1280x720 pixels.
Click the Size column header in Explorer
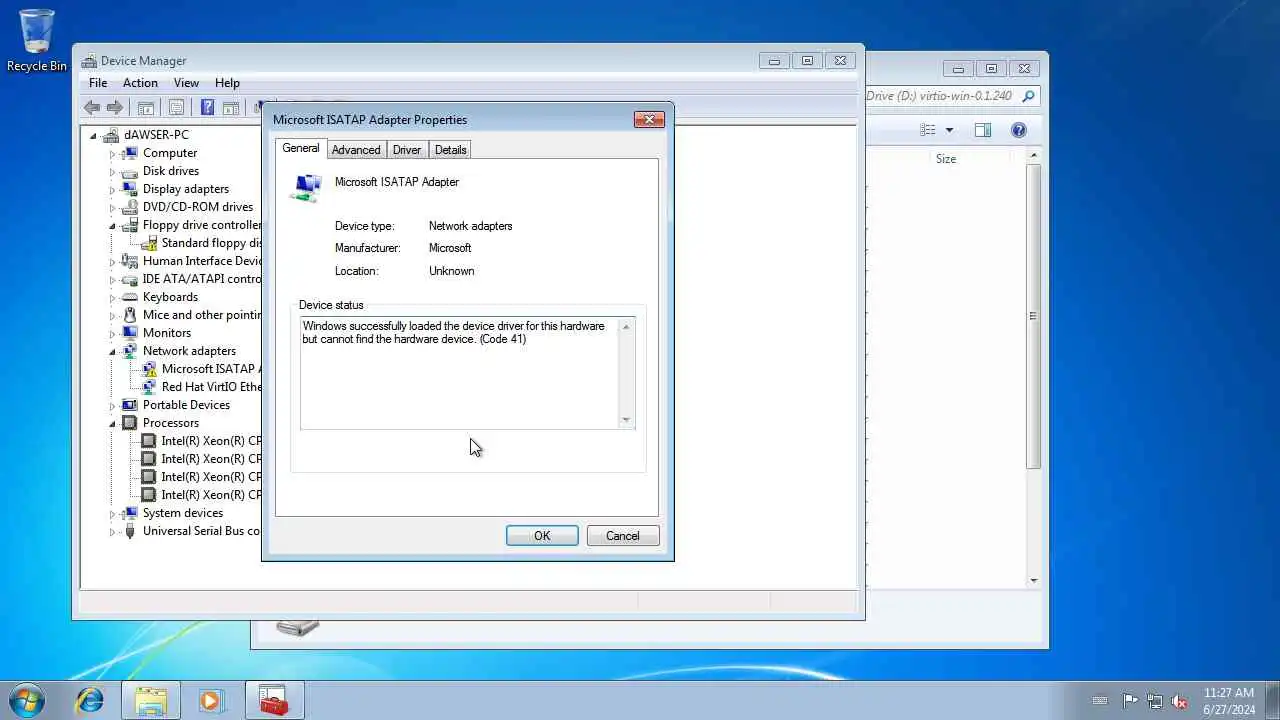(945, 159)
